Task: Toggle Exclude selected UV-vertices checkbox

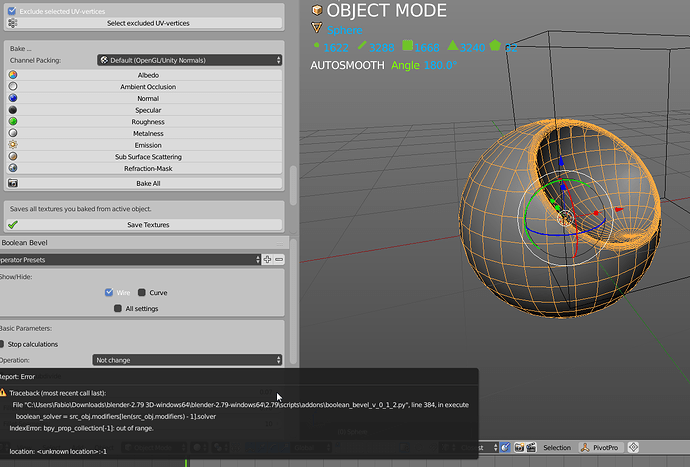Action: coord(12,11)
